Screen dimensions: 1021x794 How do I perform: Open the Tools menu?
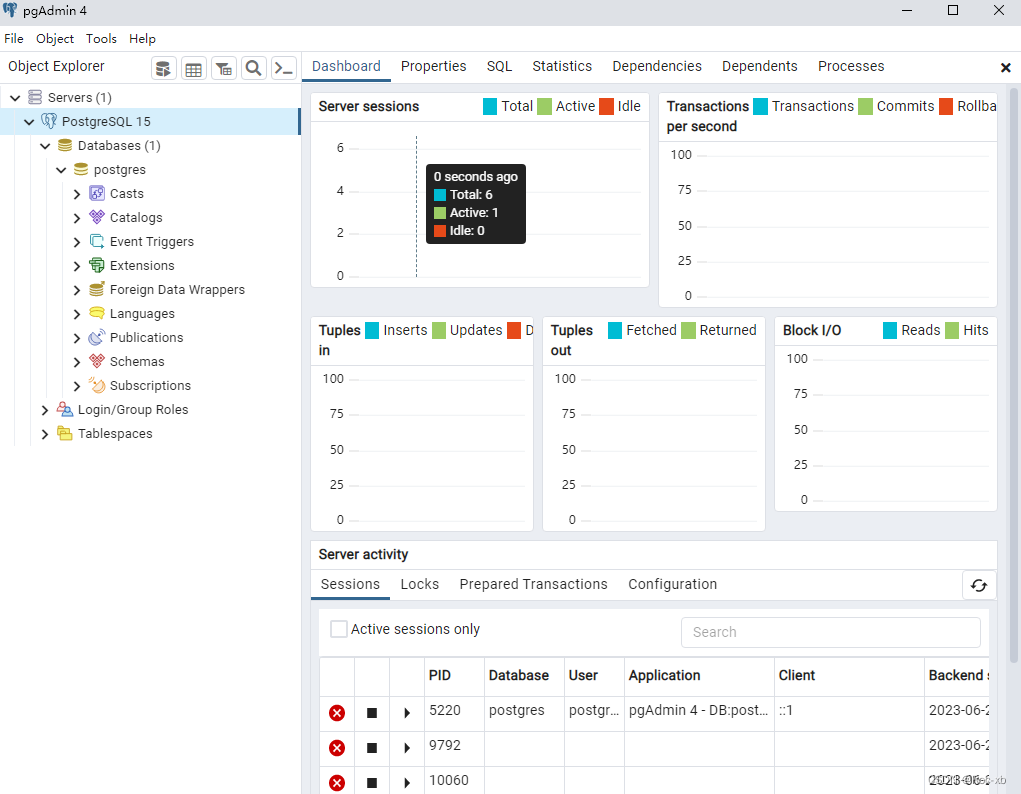pyautogui.click(x=101, y=38)
